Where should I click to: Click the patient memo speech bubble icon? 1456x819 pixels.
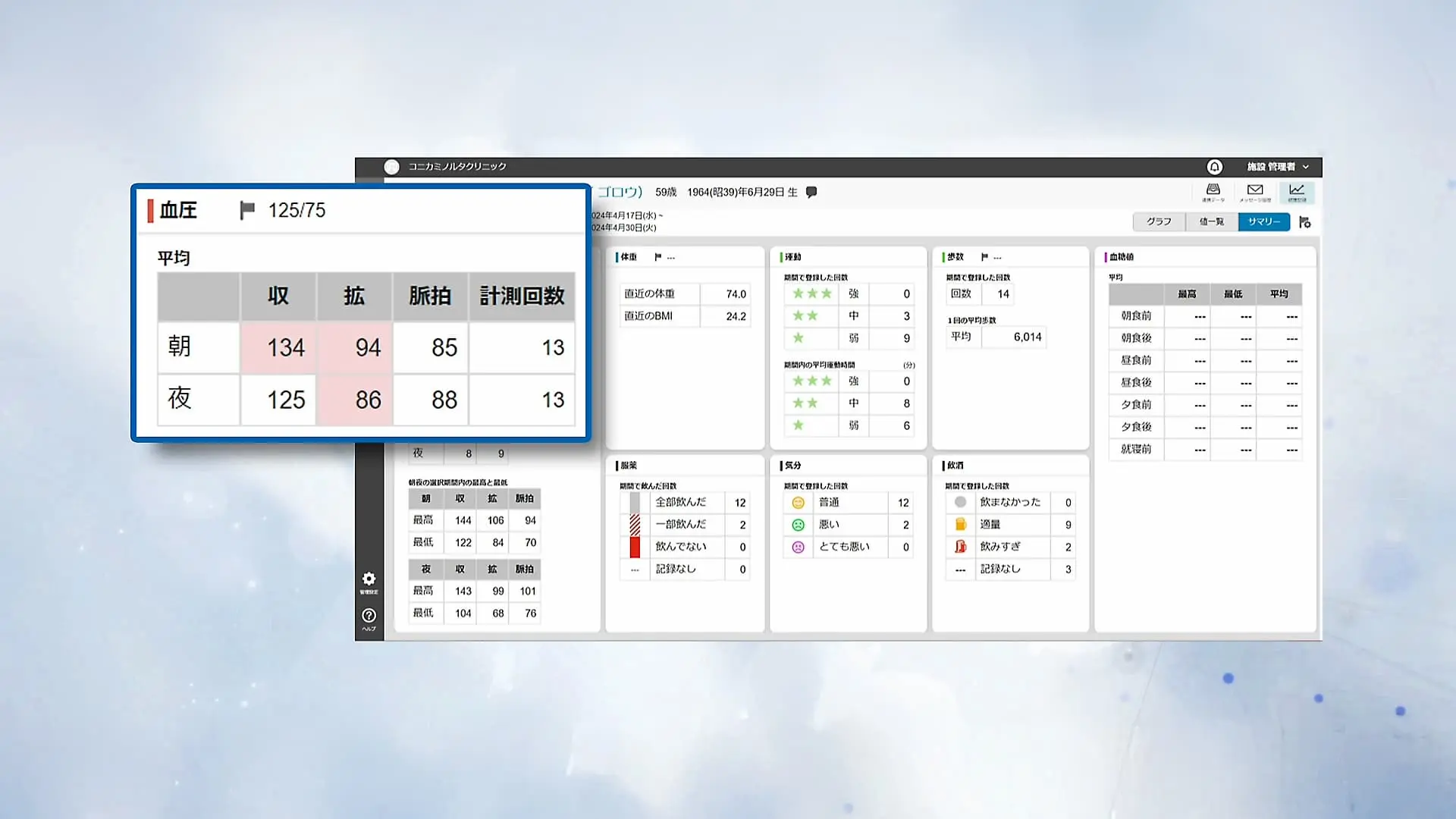[x=811, y=193]
